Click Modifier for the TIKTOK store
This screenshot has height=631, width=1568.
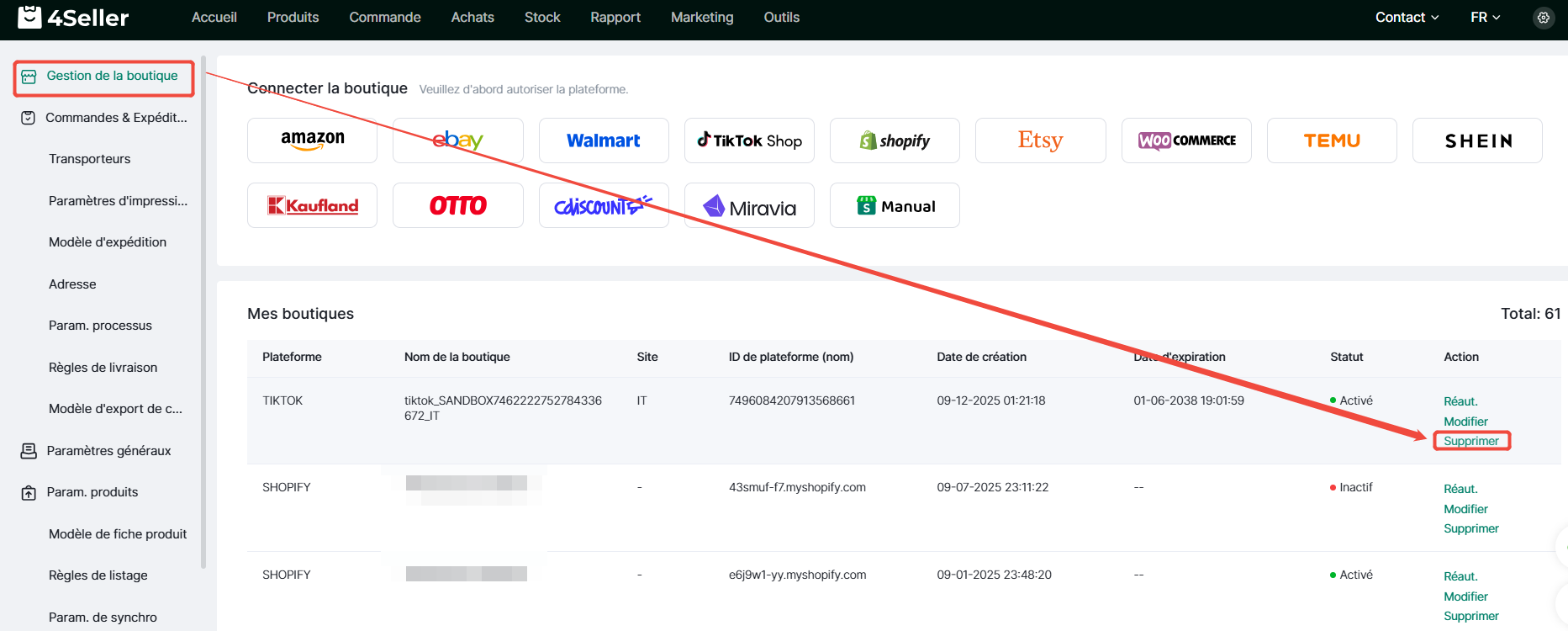[x=1465, y=422]
